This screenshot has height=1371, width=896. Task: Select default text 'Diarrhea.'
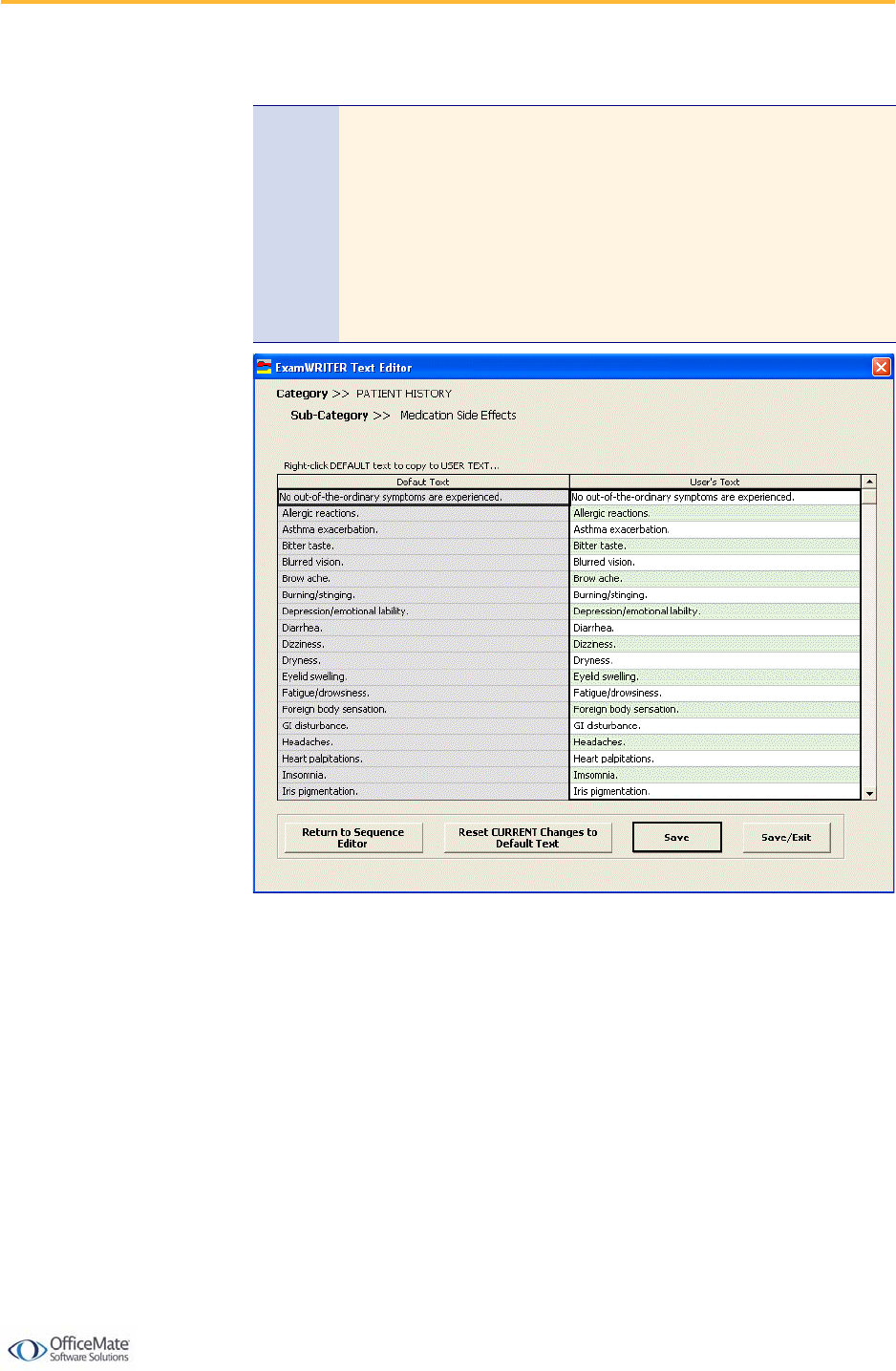(x=423, y=628)
